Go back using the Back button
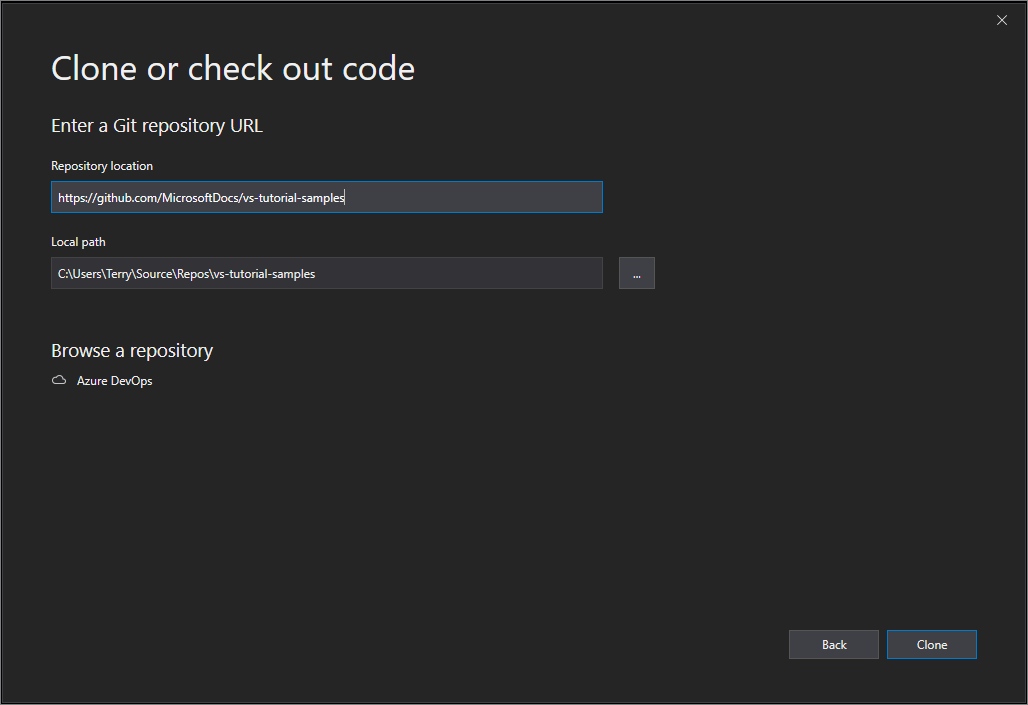 (x=834, y=645)
